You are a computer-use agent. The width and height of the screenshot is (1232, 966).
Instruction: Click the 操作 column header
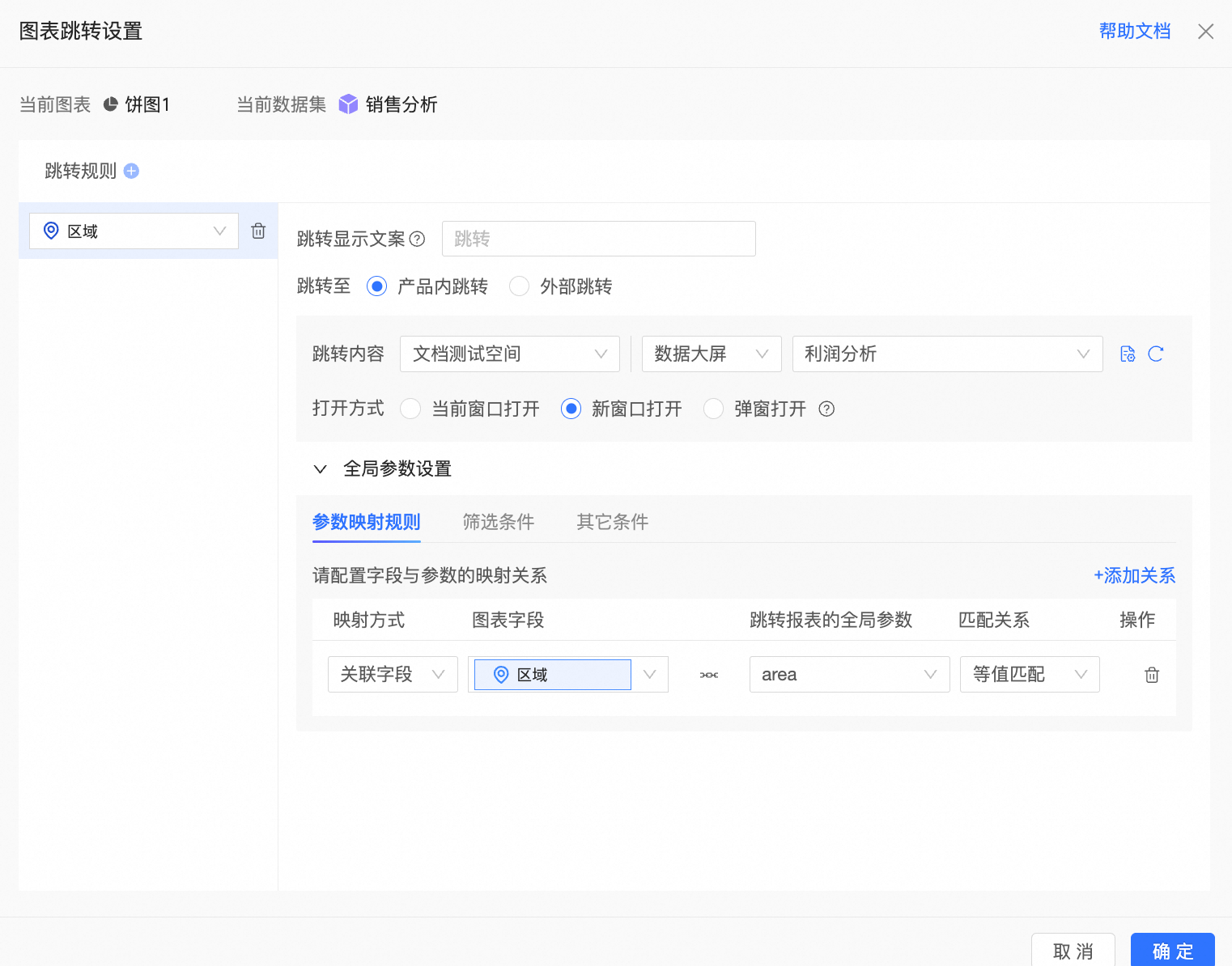point(1137,620)
